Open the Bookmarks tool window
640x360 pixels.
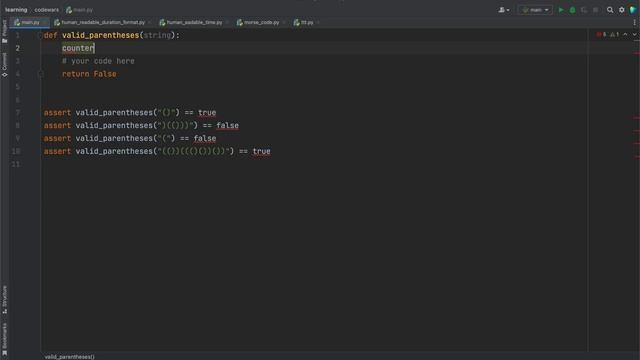pos(4,339)
